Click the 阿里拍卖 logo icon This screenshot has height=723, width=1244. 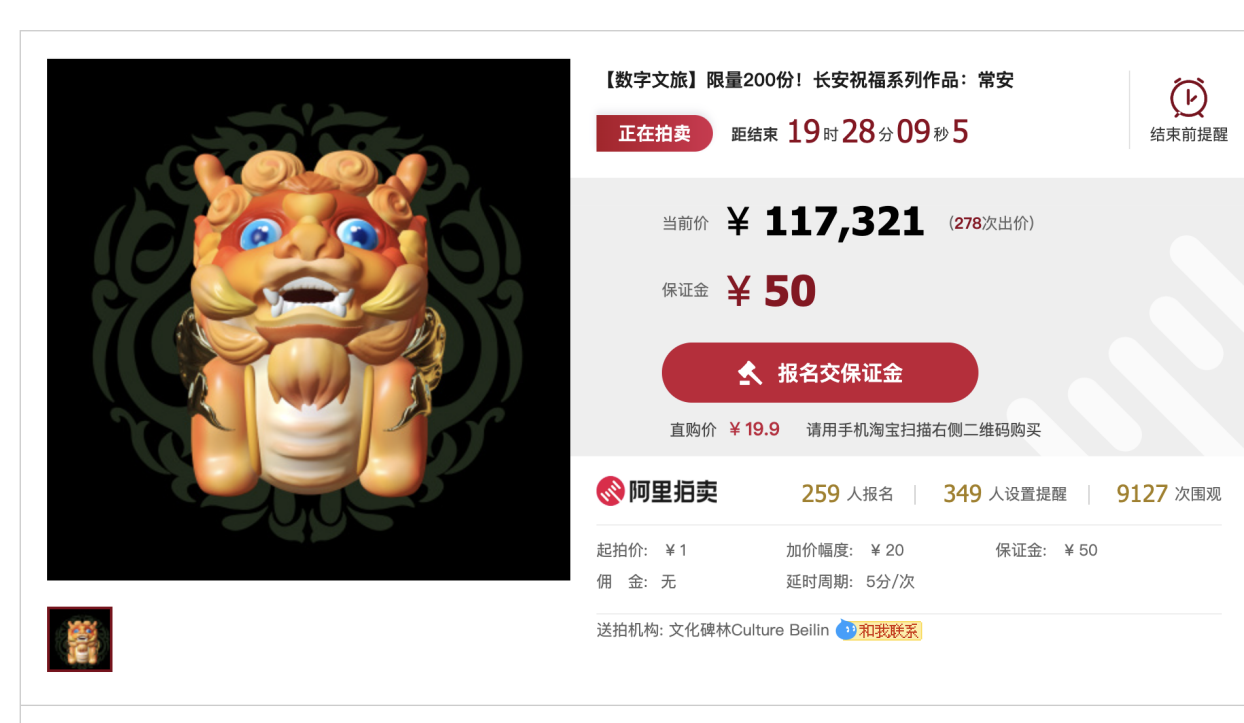pos(610,491)
